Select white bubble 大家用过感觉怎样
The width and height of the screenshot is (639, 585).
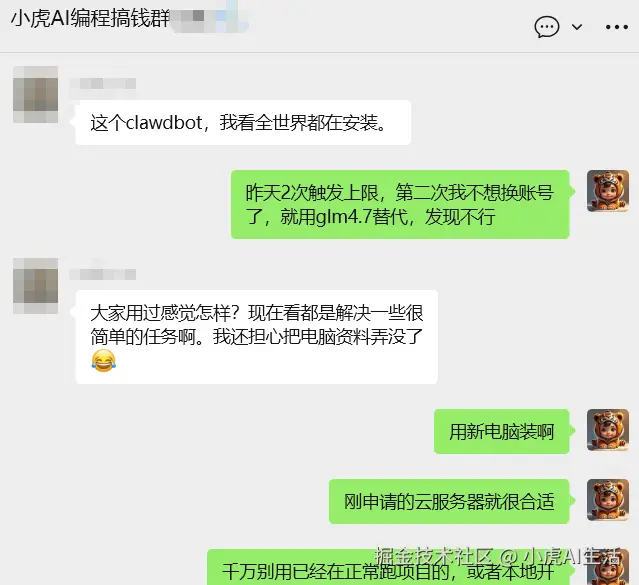[x=257, y=337]
